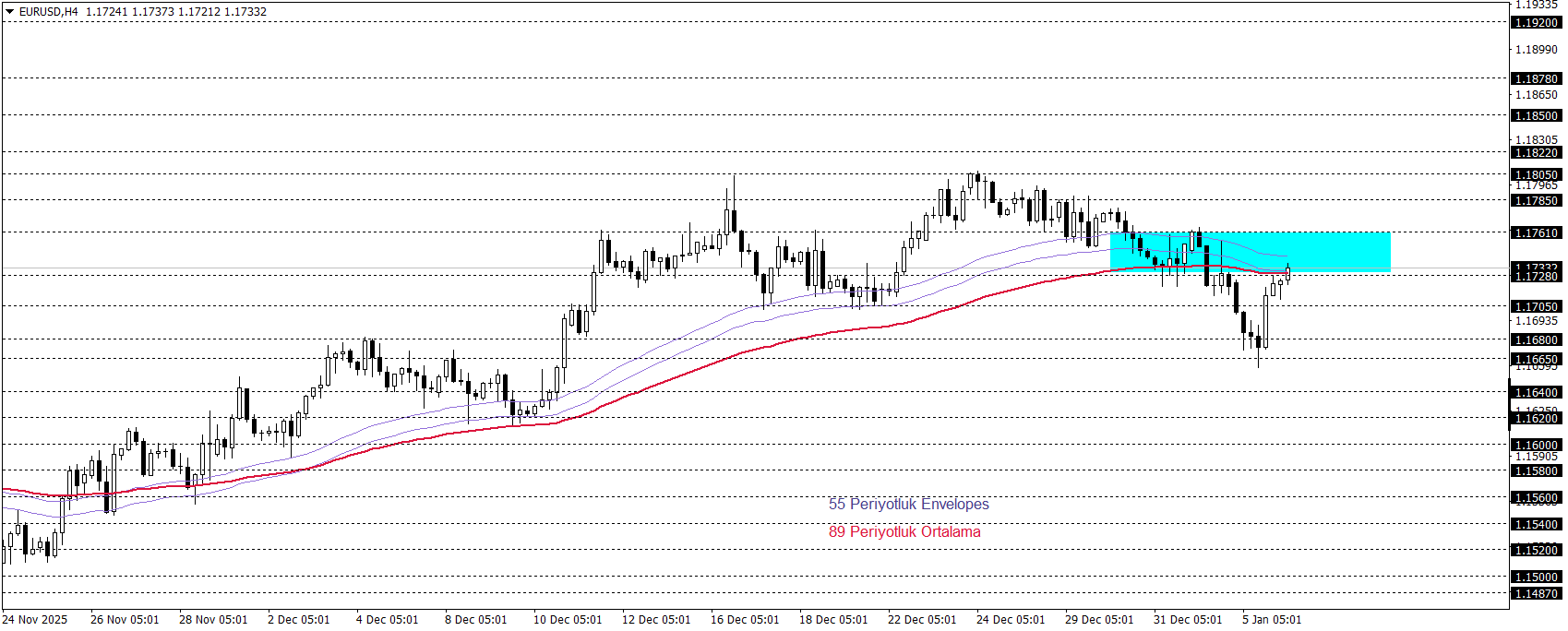Screen dimensions: 1568x631
Task: Click the EURUSD,H4 chart title text
Action: click(49, 12)
